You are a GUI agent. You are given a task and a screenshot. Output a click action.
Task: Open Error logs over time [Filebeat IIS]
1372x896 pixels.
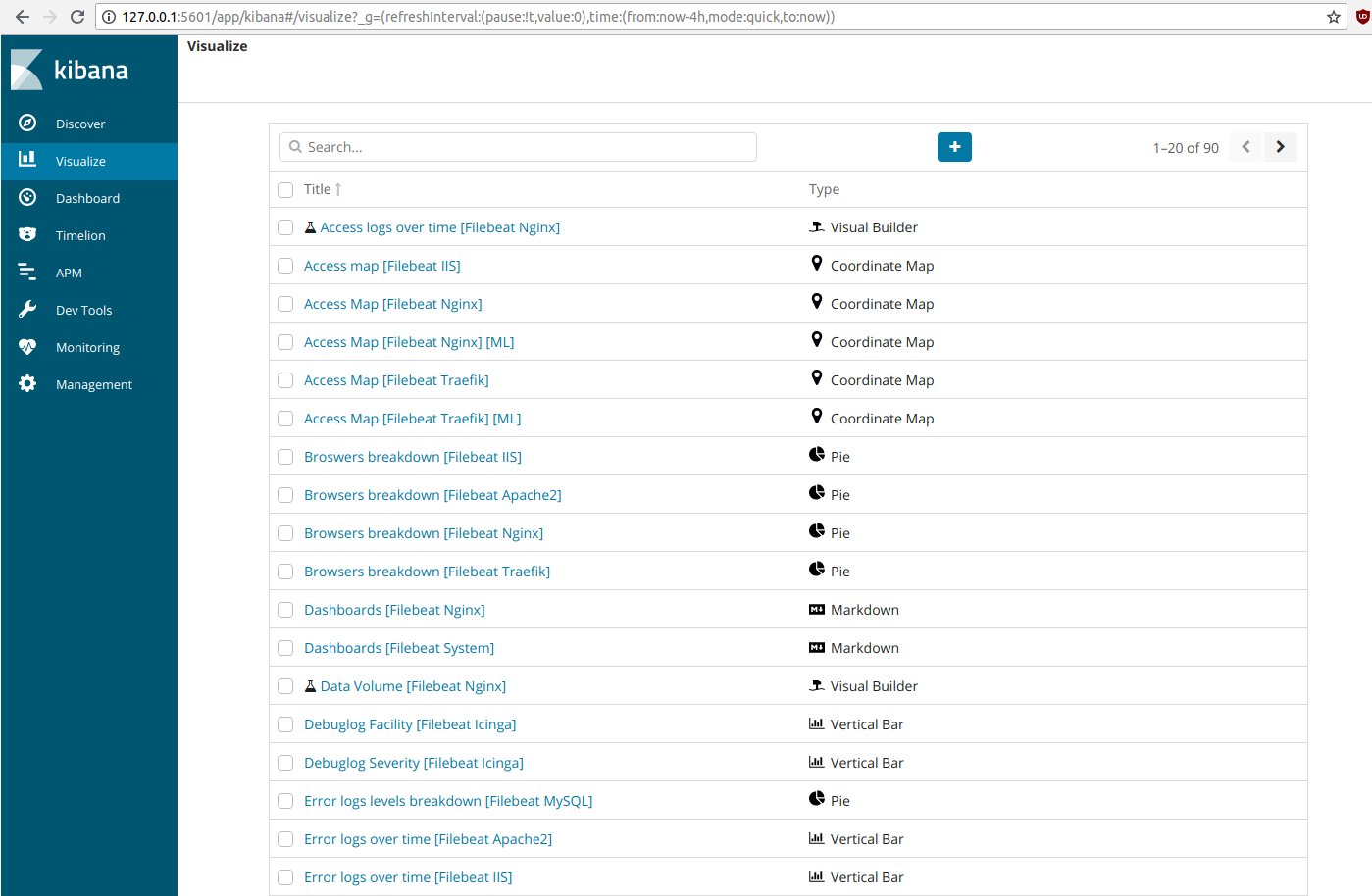[x=408, y=877]
